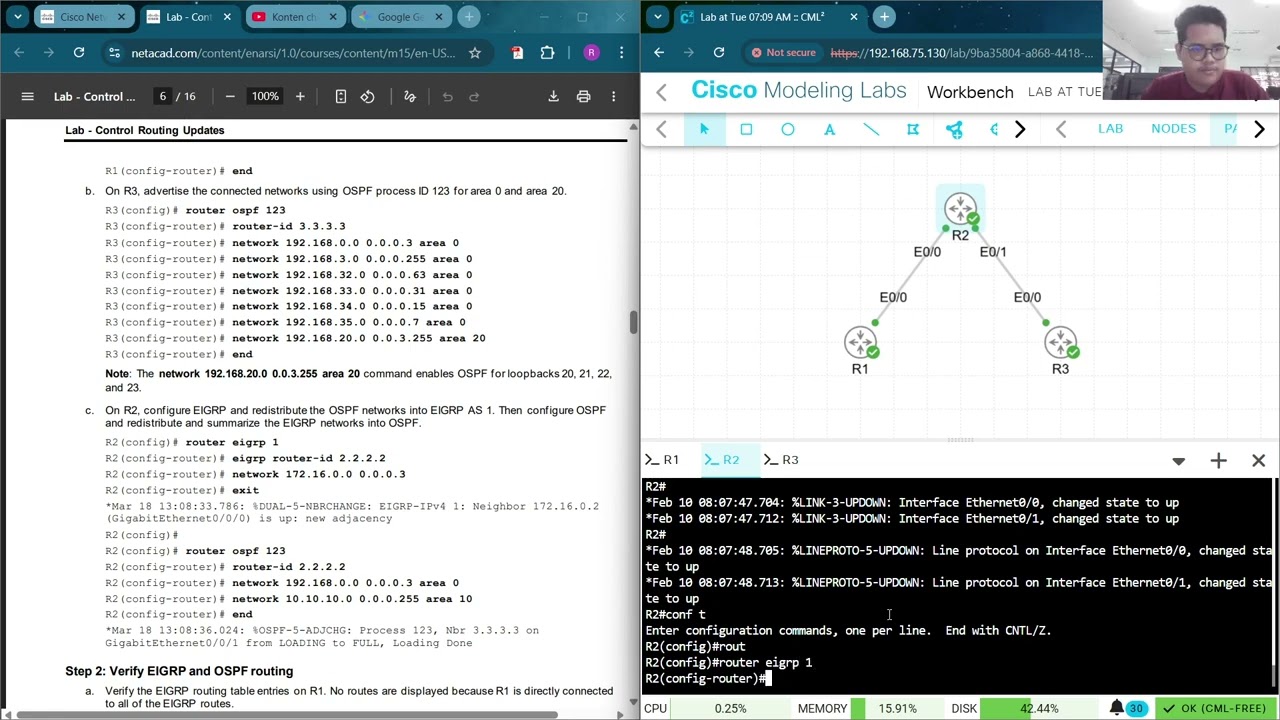Image resolution: width=1280 pixels, height=720 pixels.
Task: Open the Adobe Acrobat extension icon
Action: (517, 52)
